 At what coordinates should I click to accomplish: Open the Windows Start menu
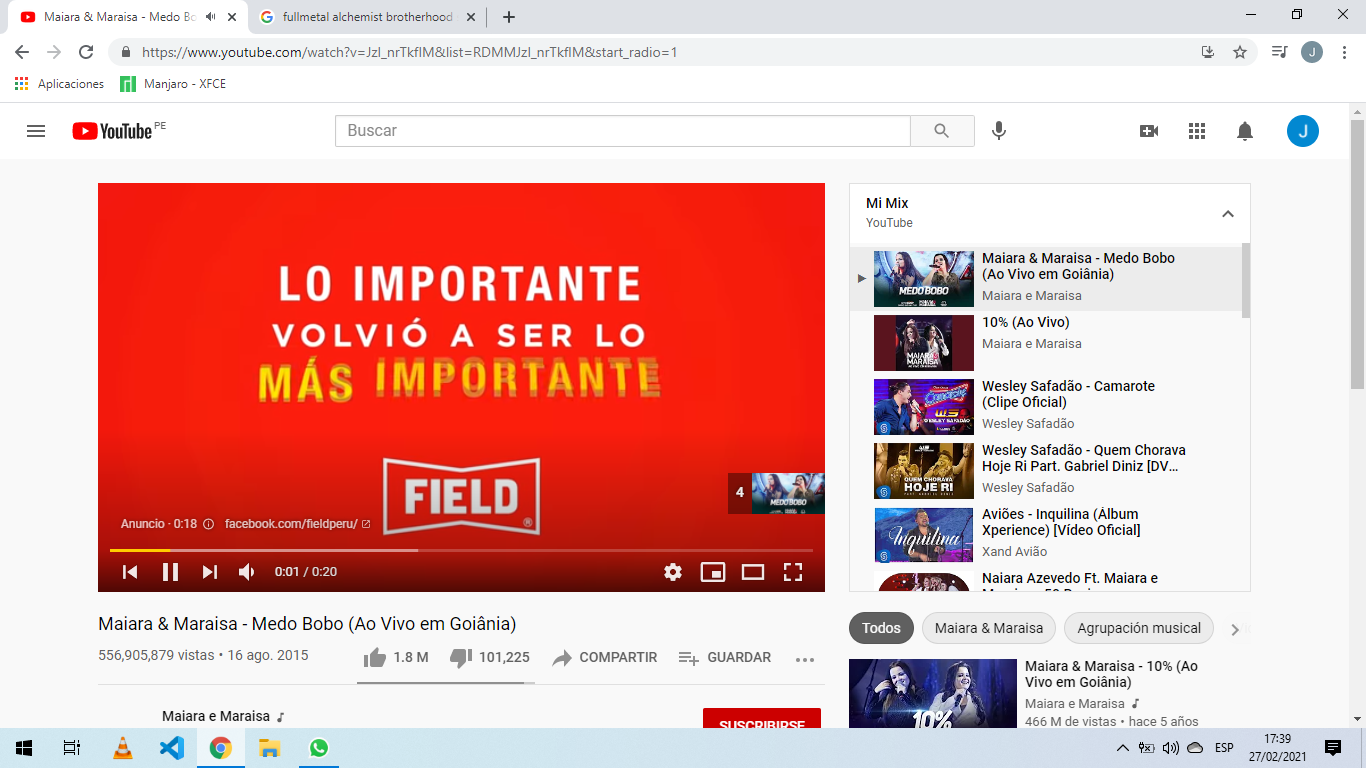pyautogui.click(x=24, y=748)
